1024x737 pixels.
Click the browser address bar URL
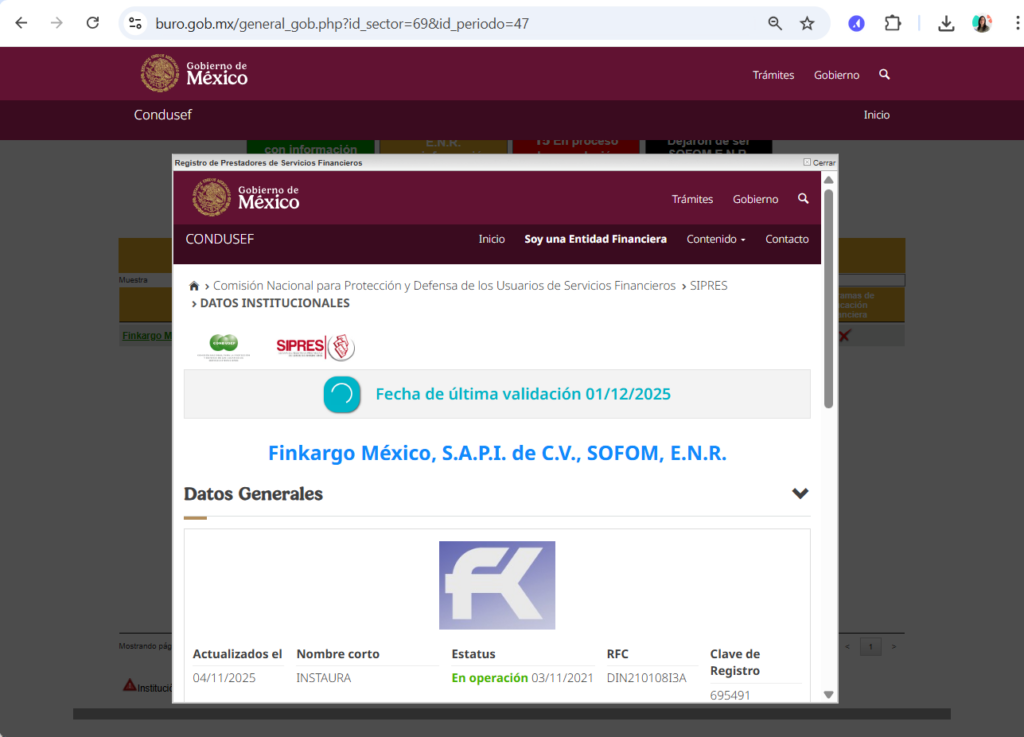pos(342,23)
